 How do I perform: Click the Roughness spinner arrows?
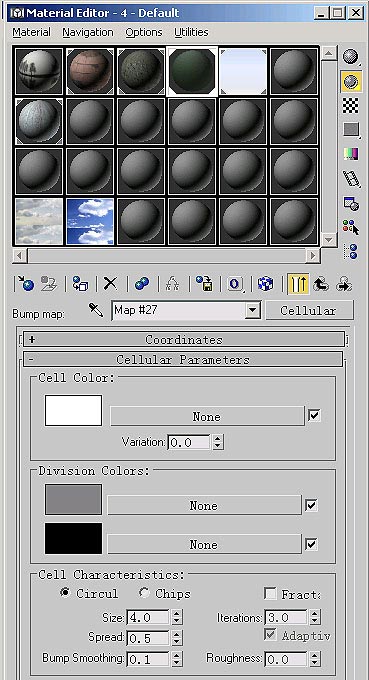pos(315,659)
